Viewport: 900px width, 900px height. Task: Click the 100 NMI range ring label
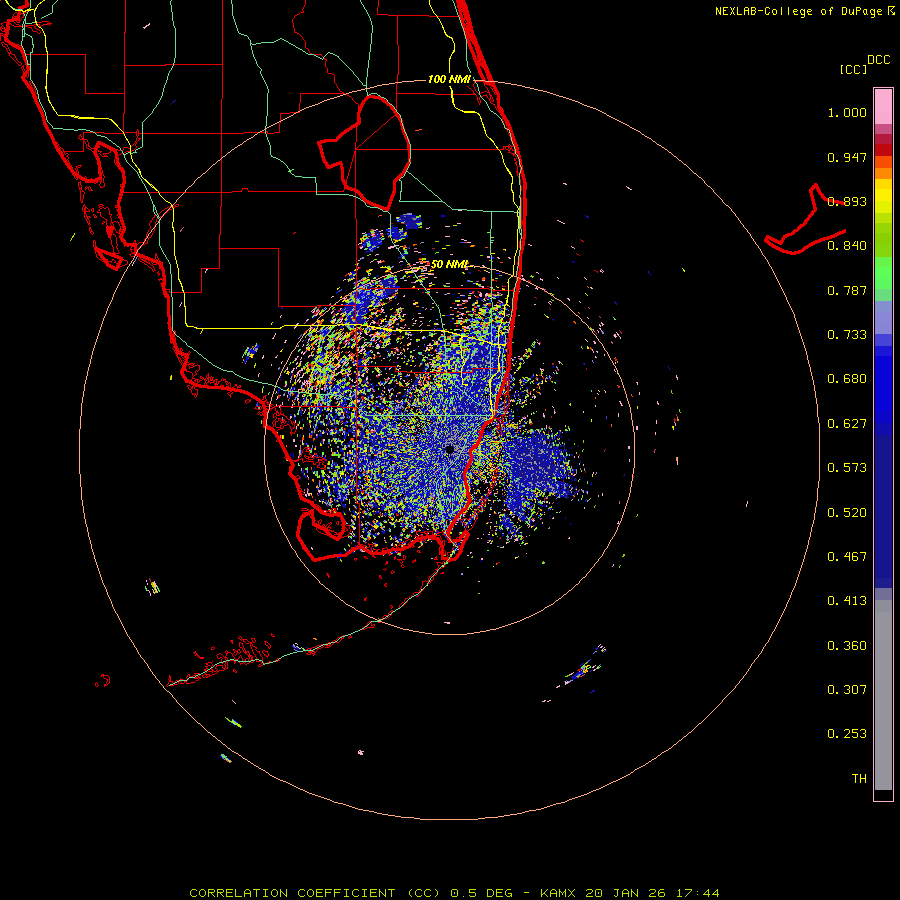point(449,79)
